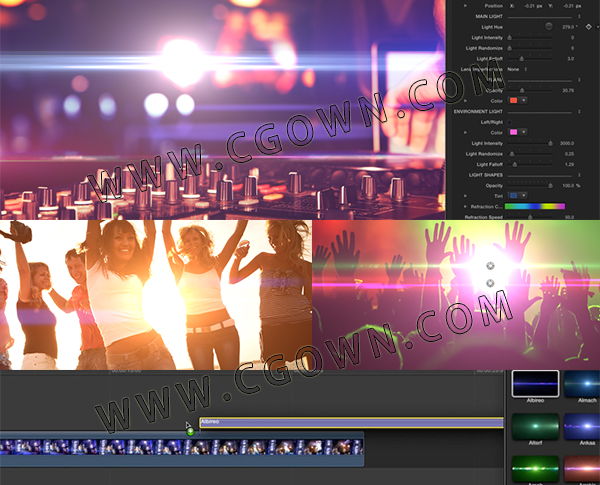Click the blue Tint color swatch
Image resolution: width=600 pixels, height=485 pixels.
(513, 196)
